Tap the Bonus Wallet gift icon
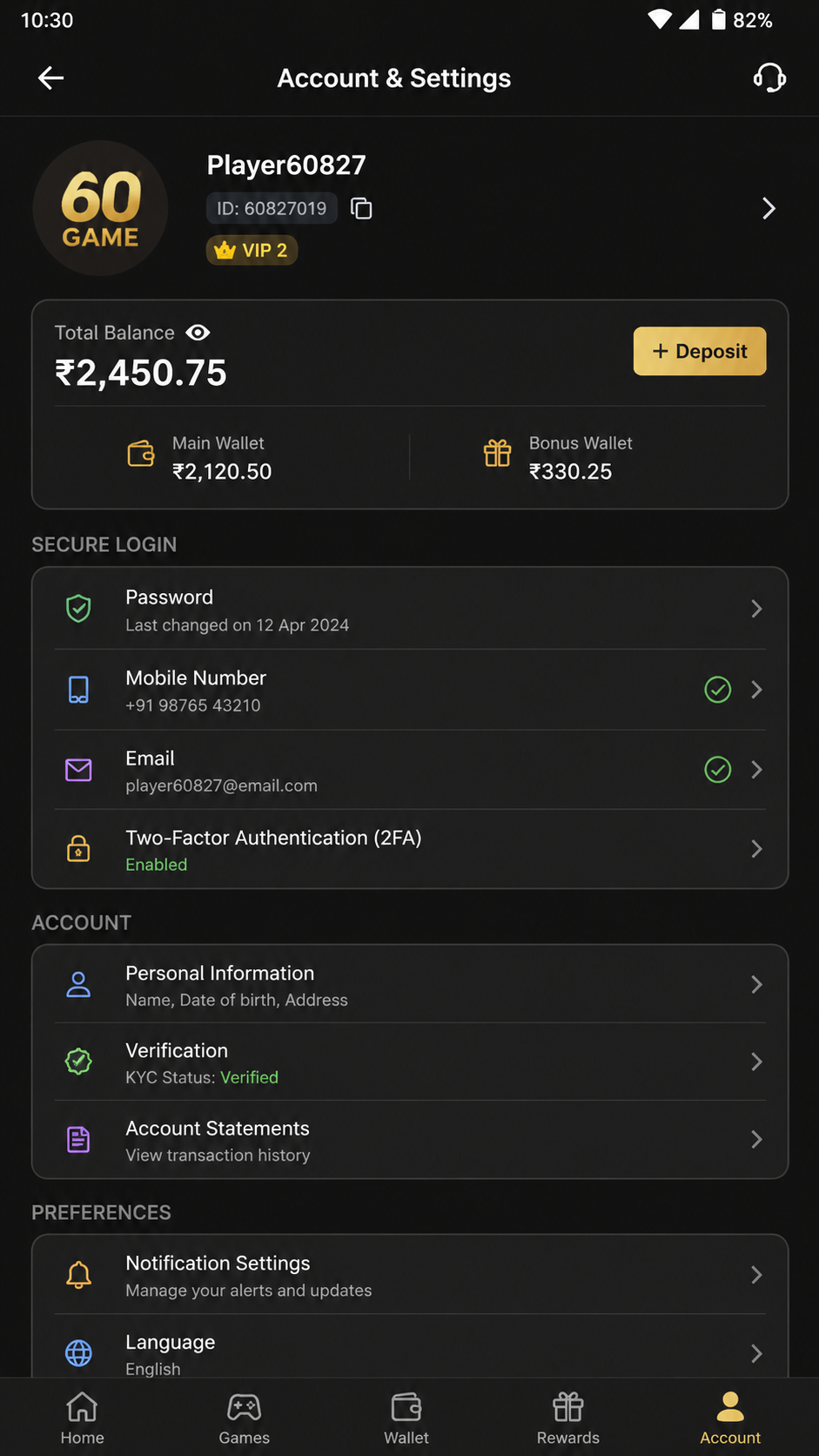Image resolution: width=819 pixels, height=1456 pixels. click(x=498, y=454)
